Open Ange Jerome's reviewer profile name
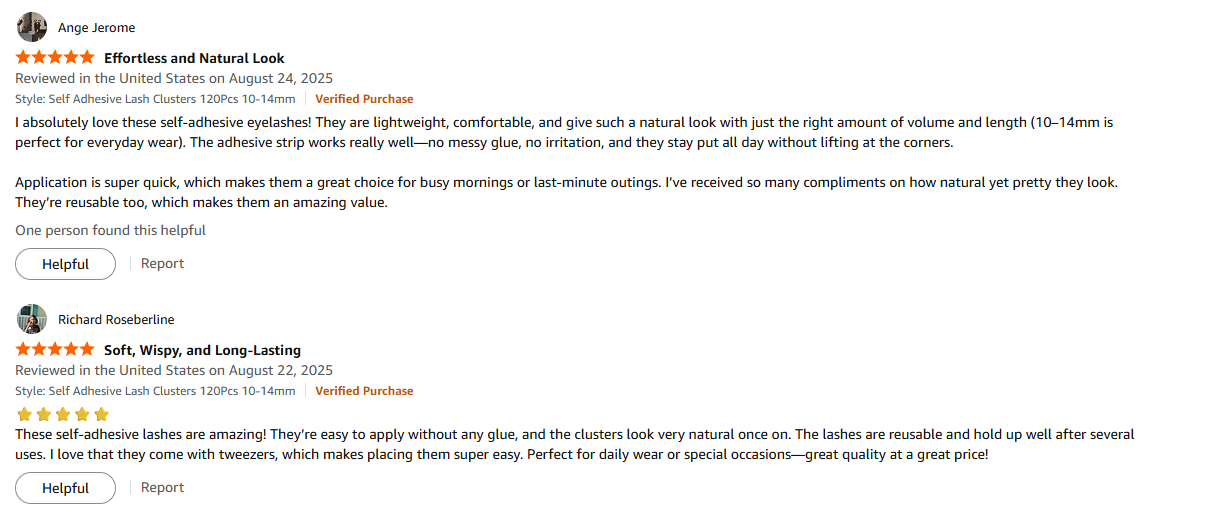1230x512 pixels. (96, 28)
